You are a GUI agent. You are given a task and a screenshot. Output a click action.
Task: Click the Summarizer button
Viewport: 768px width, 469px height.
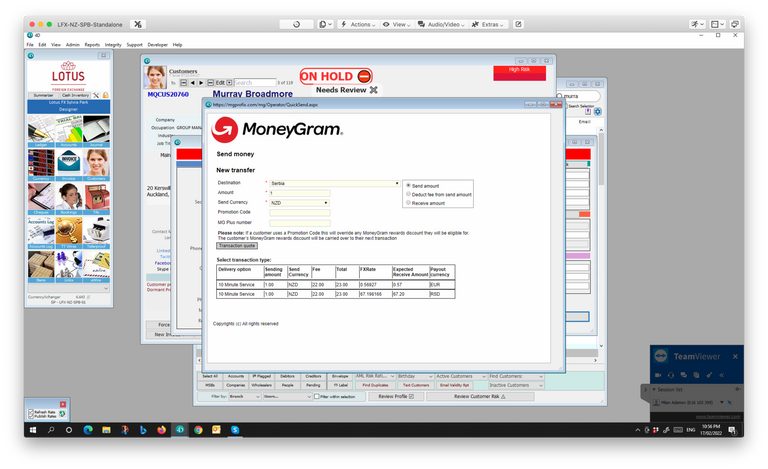tap(43, 95)
